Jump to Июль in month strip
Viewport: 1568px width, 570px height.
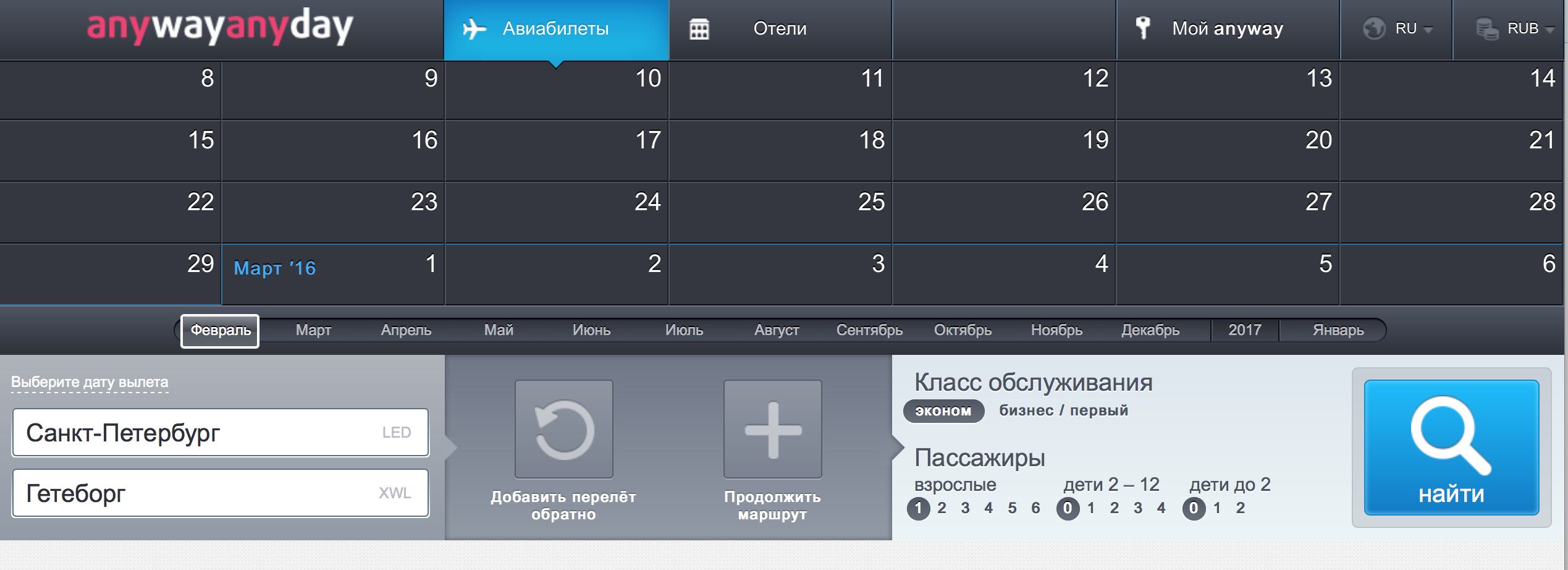684,330
